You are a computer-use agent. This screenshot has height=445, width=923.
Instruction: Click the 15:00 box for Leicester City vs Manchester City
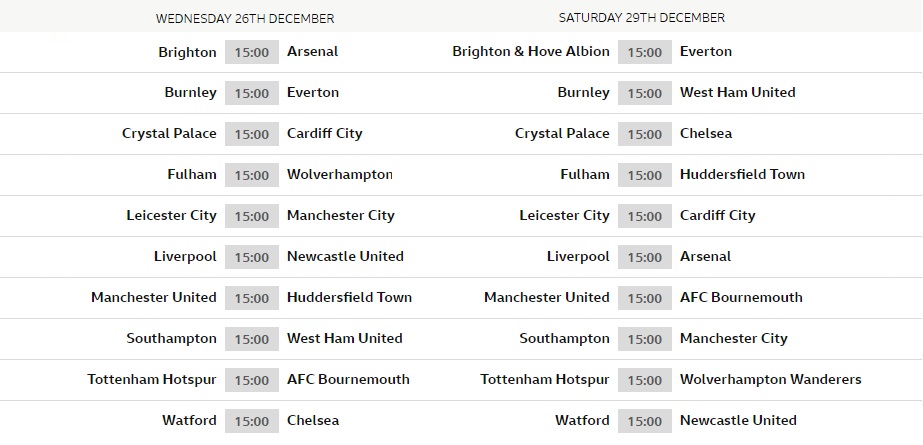(251, 216)
